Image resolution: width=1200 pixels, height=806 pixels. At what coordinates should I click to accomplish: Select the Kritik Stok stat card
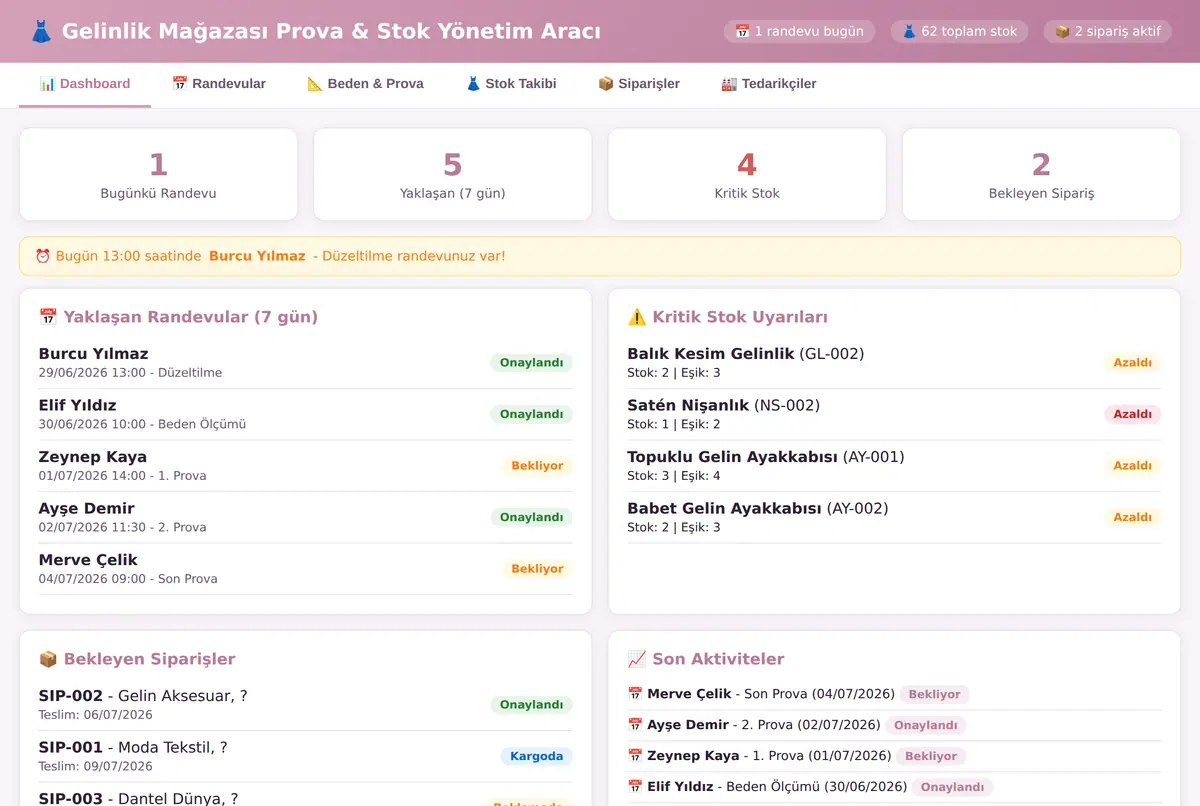coord(747,174)
